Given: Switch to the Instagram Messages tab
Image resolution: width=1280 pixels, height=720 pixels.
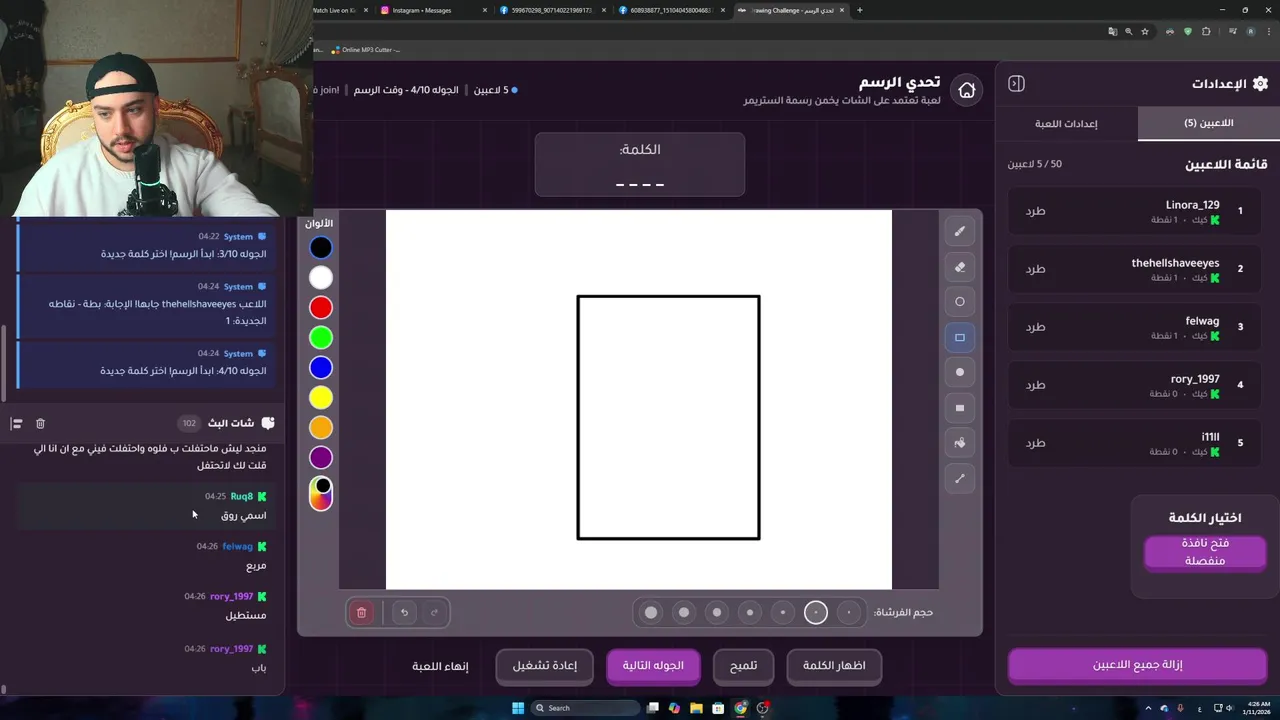Looking at the screenshot, I should pos(434,10).
